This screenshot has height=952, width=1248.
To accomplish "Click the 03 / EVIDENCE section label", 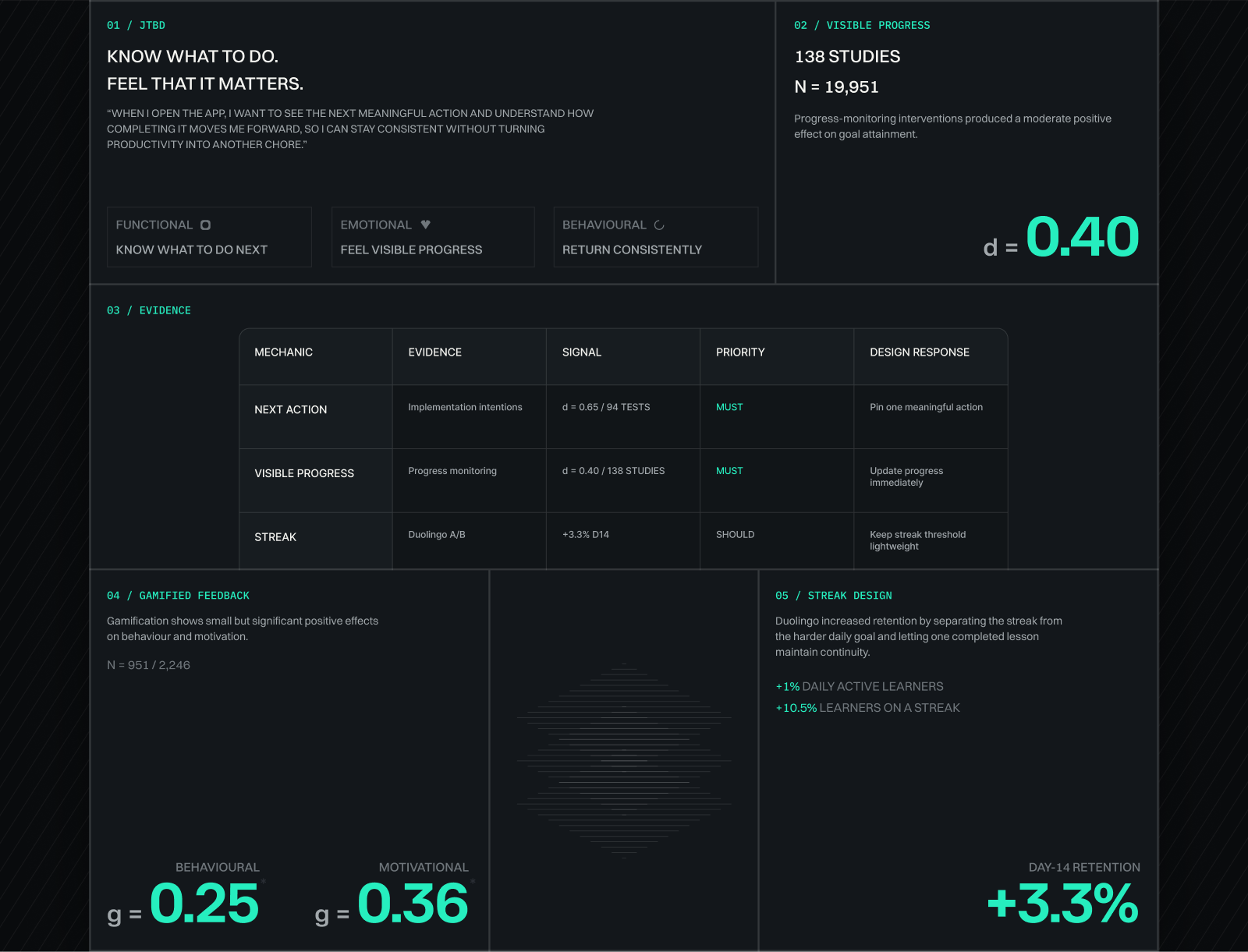I will coord(149,310).
